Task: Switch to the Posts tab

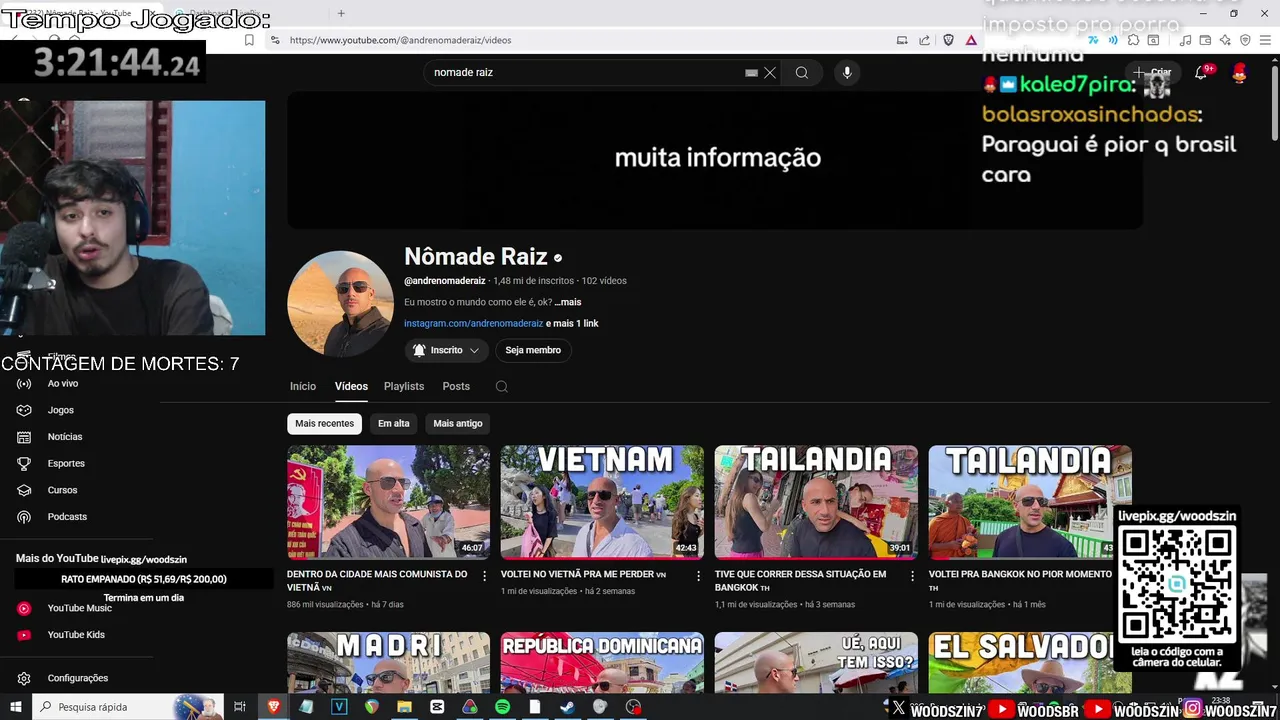Action: 456,386
